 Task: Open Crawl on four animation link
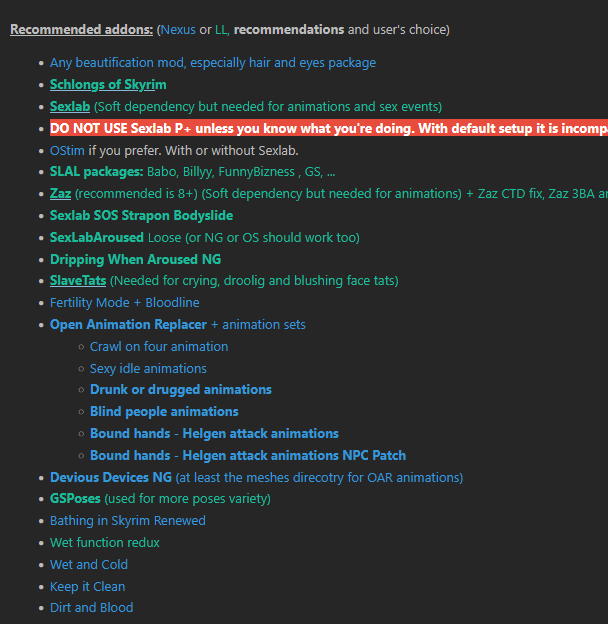[159, 346]
